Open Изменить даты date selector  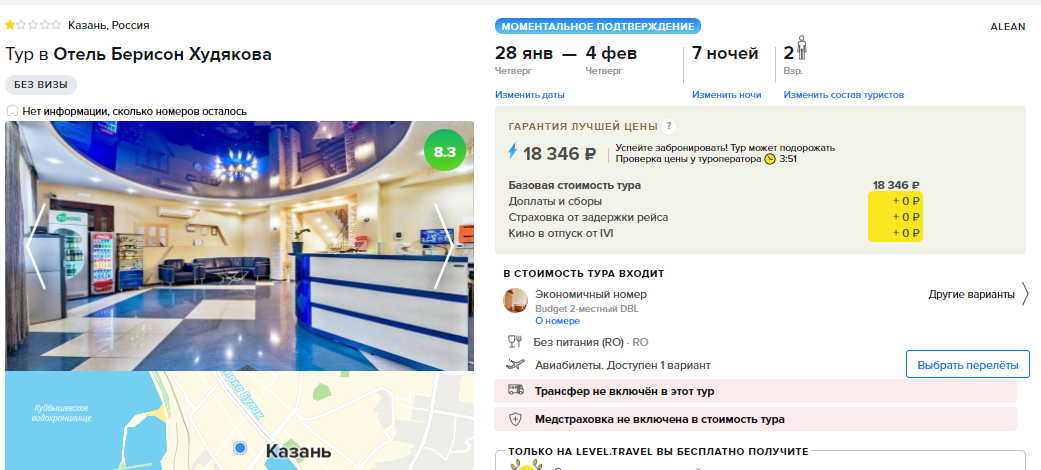pyautogui.click(x=529, y=95)
